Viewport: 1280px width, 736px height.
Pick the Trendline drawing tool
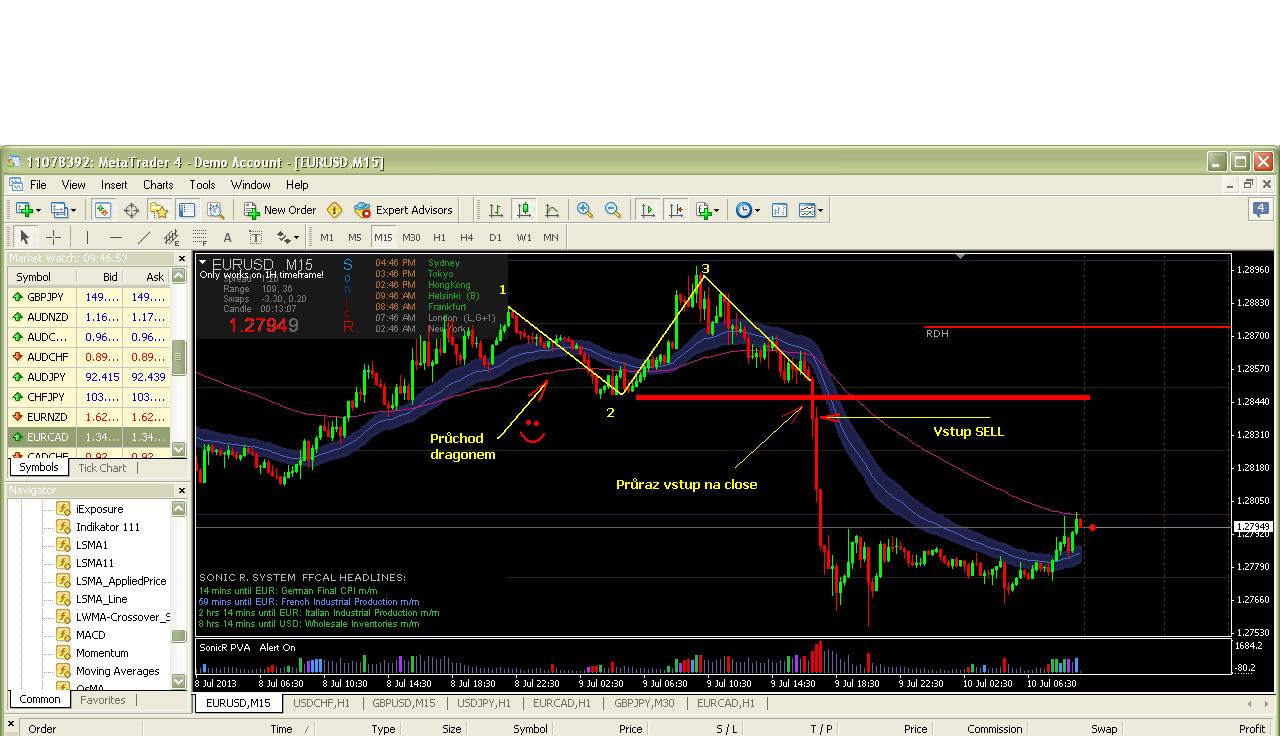pyautogui.click(x=144, y=237)
